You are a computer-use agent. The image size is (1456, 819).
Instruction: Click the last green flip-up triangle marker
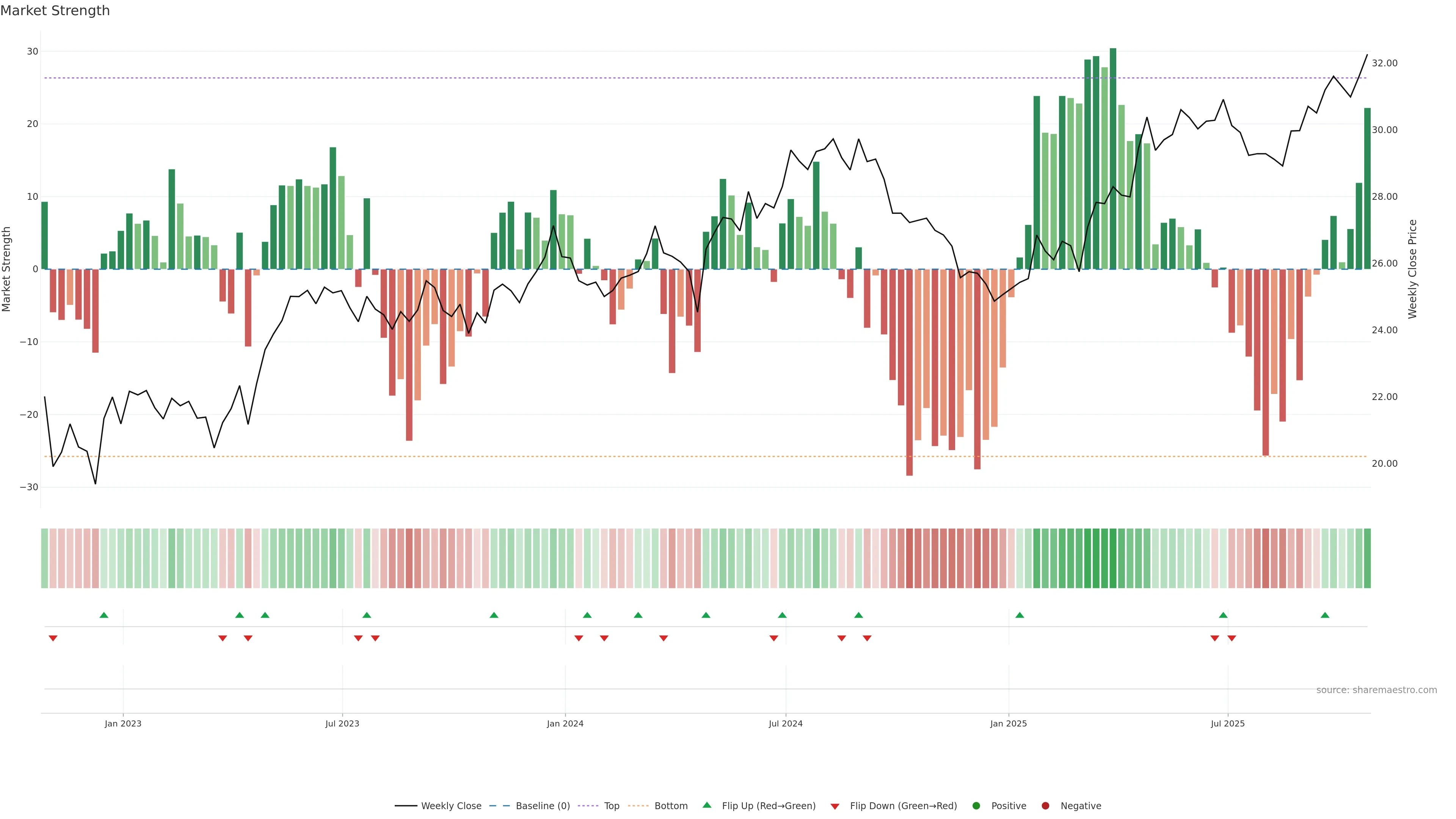(1325, 615)
